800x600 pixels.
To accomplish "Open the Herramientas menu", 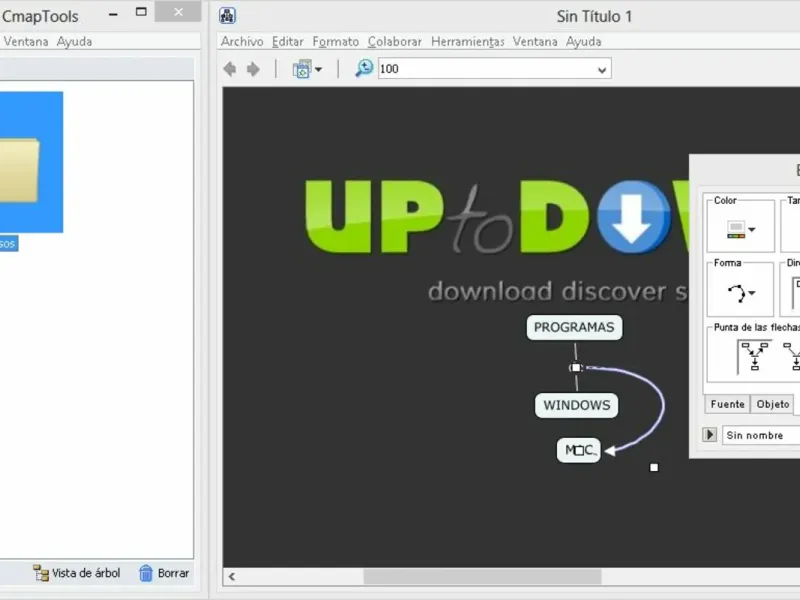I will (x=468, y=42).
